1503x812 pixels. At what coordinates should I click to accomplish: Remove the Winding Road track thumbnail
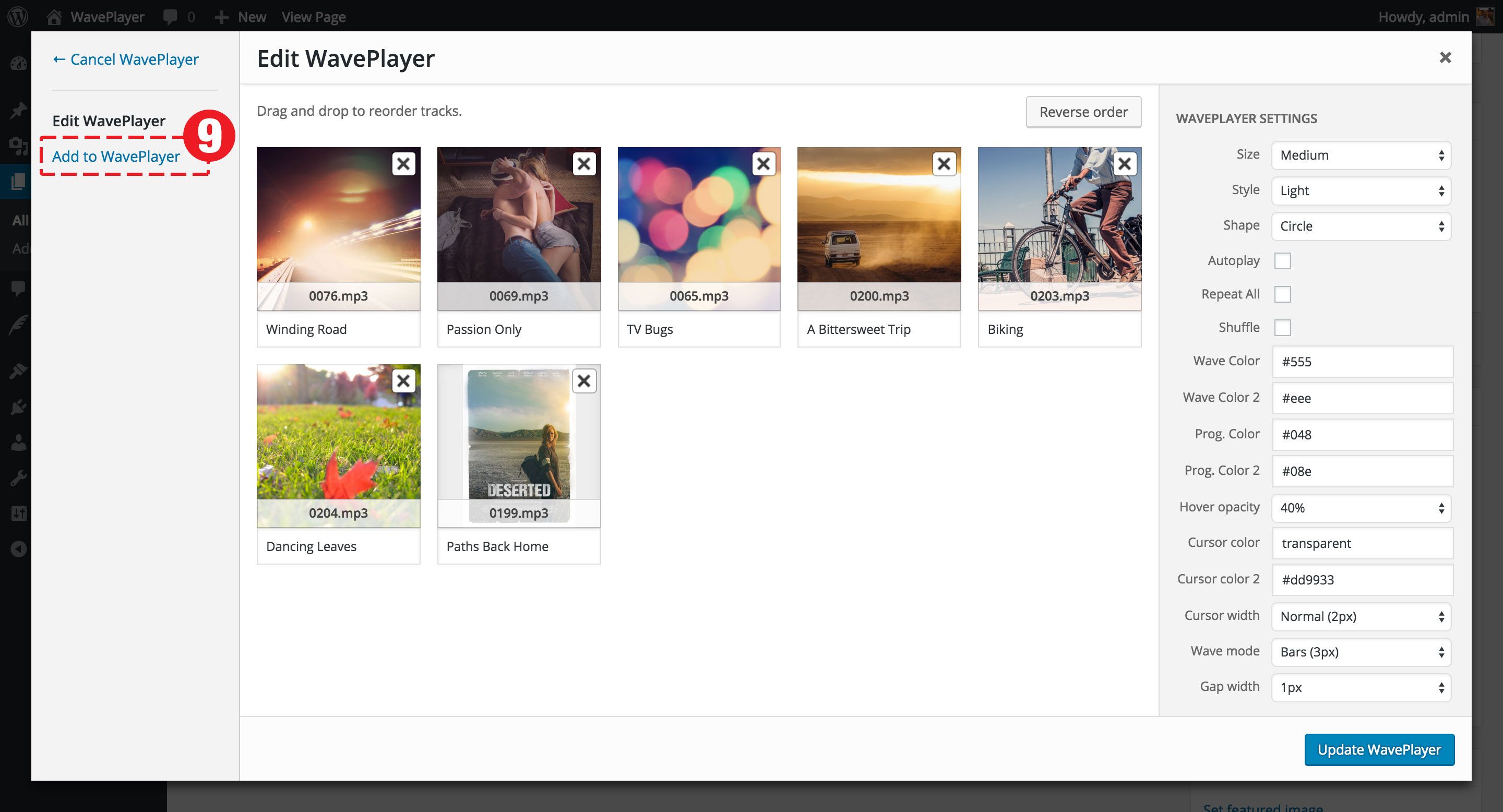click(x=403, y=164)
